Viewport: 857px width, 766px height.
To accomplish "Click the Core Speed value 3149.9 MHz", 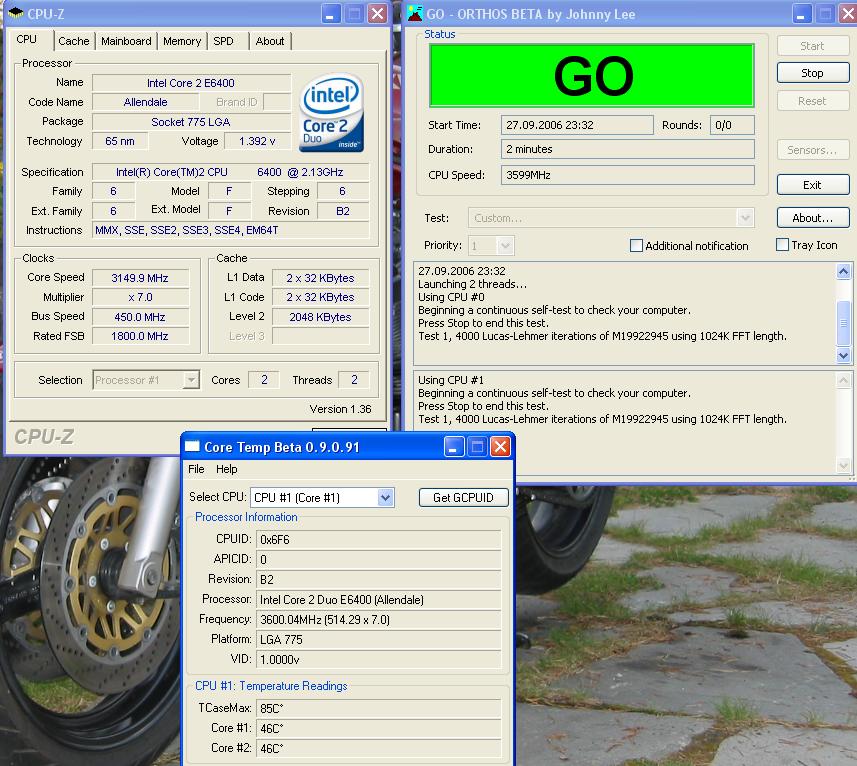I will click(140, 278).
